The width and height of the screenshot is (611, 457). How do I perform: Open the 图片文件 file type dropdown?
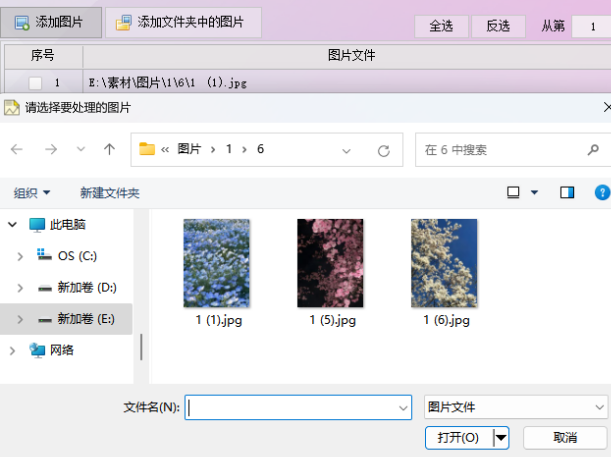(516, 407)
